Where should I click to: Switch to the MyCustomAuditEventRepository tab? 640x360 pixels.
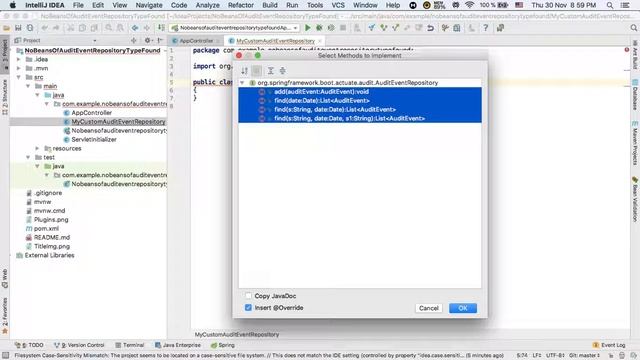coord(276,41)
